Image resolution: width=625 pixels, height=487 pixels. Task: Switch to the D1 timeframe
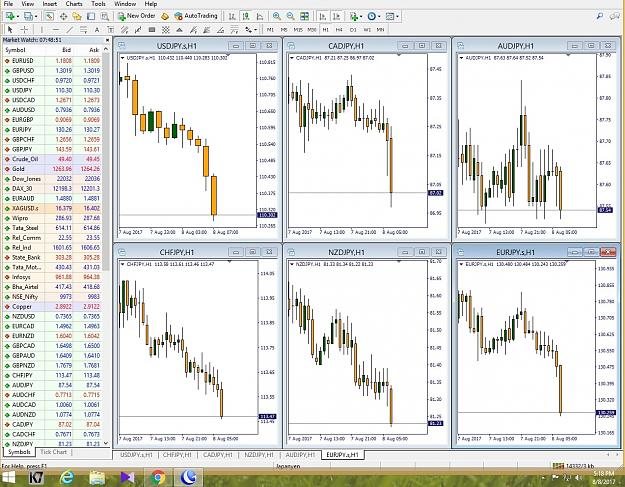[353, 29]
